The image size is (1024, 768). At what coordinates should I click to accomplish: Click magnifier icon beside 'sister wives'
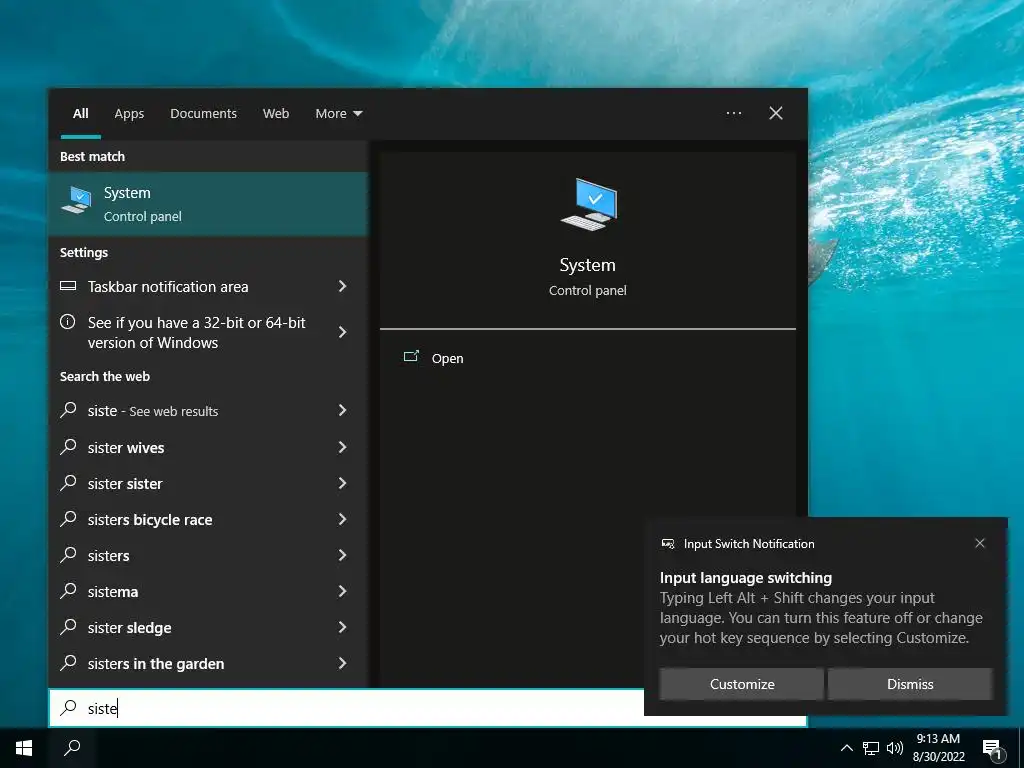[68, 447]
